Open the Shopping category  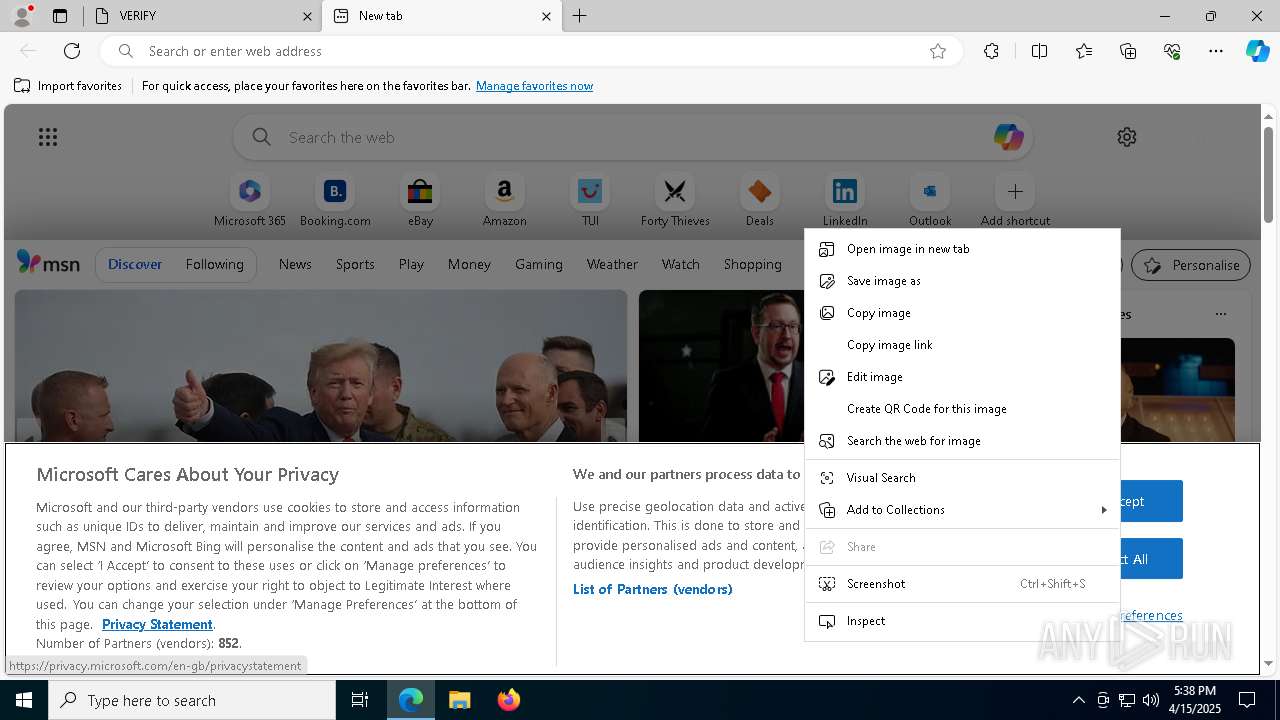point(753,265)
